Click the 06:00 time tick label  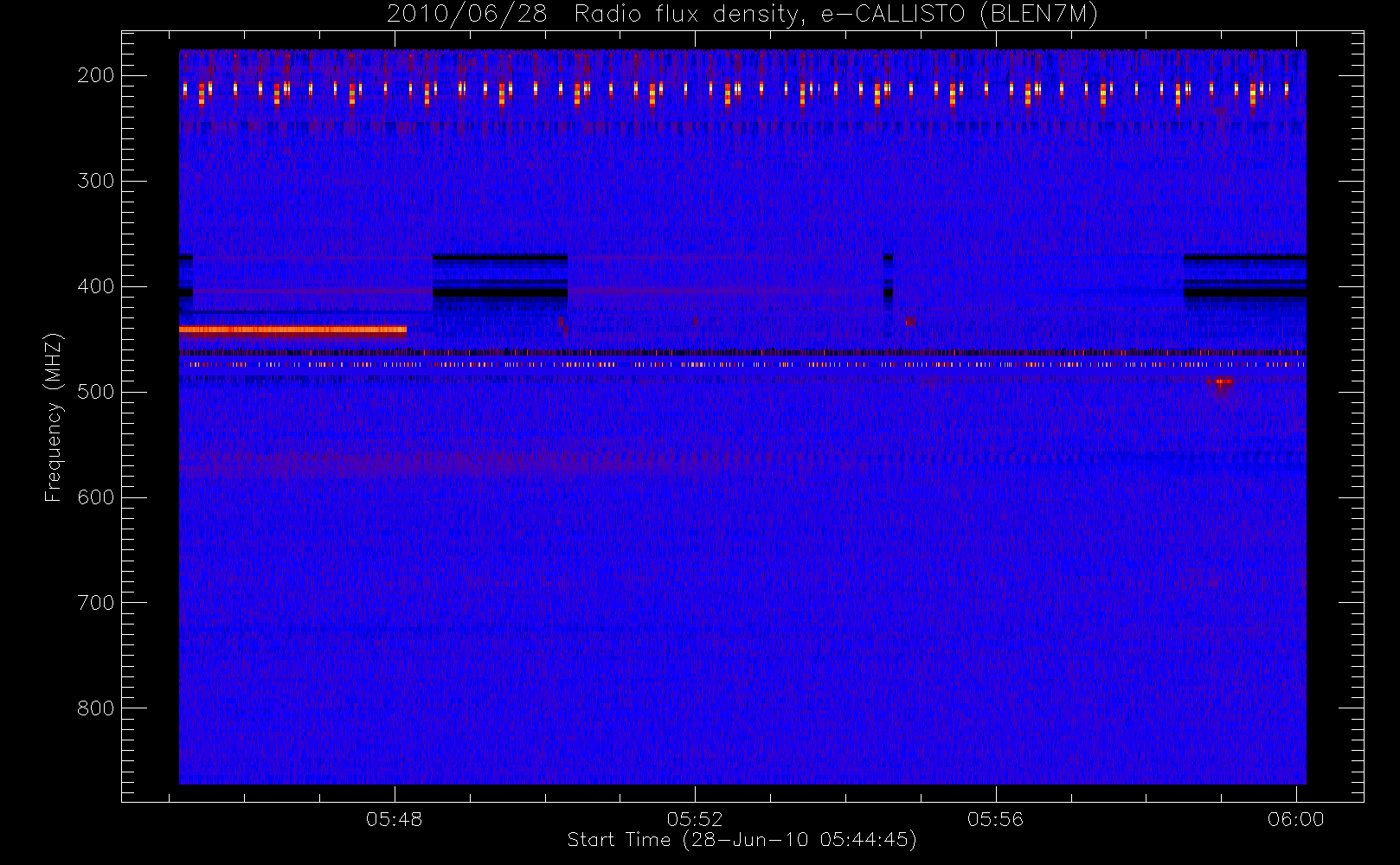1295,819
